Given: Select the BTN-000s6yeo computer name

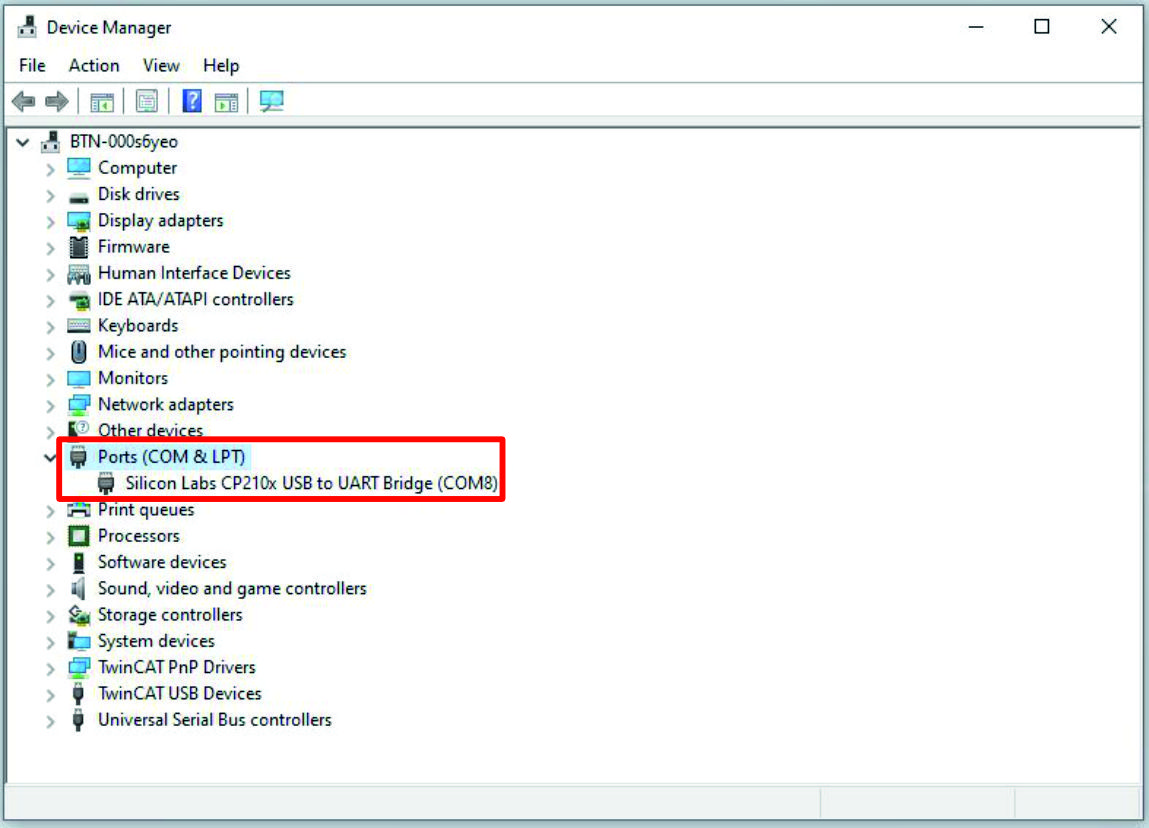Looking at the screenshot, I should point(124,141).
